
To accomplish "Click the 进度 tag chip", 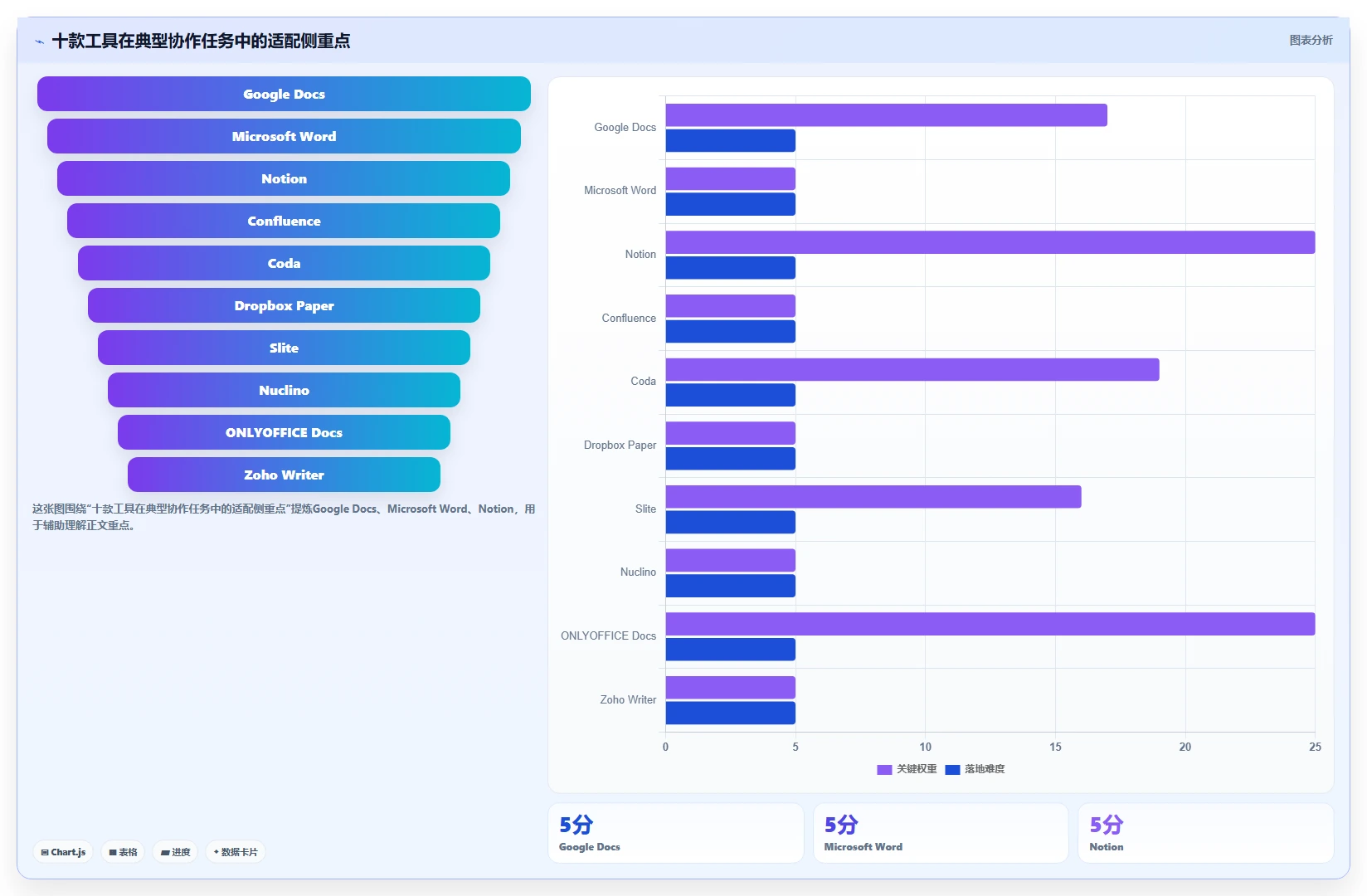I will [x=176, y=852].
